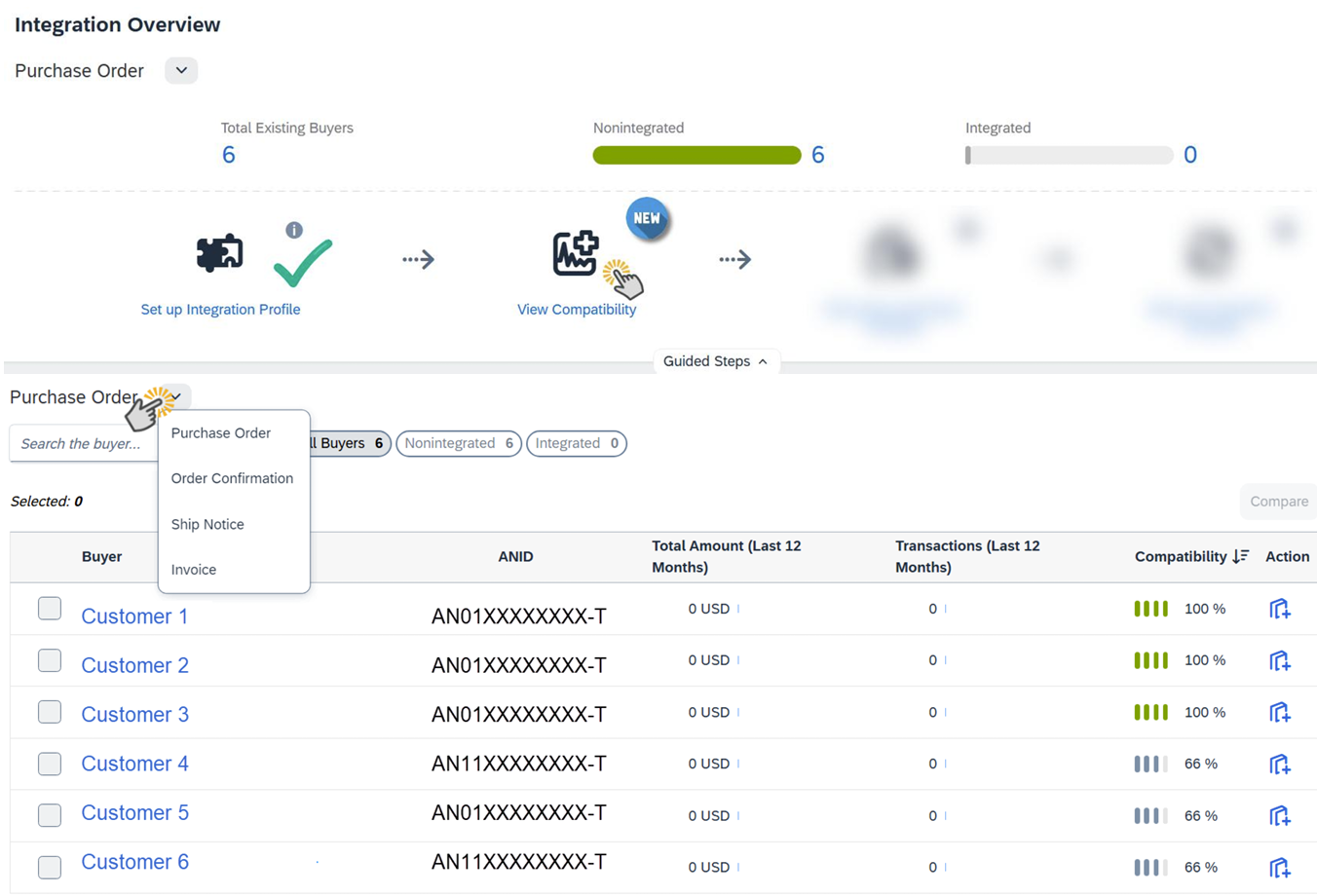Click the Search the buyer input field

83,444
